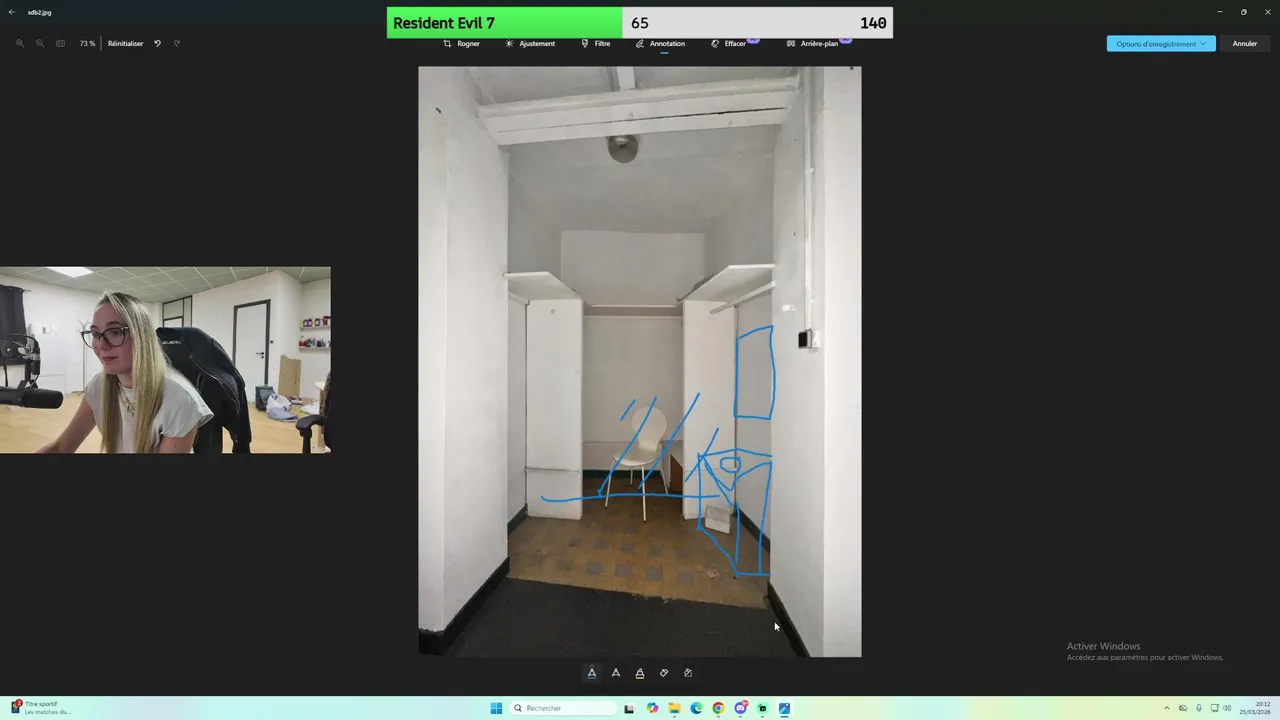
Task: Open Copilot from the taskbar
Action: point(652,708)
